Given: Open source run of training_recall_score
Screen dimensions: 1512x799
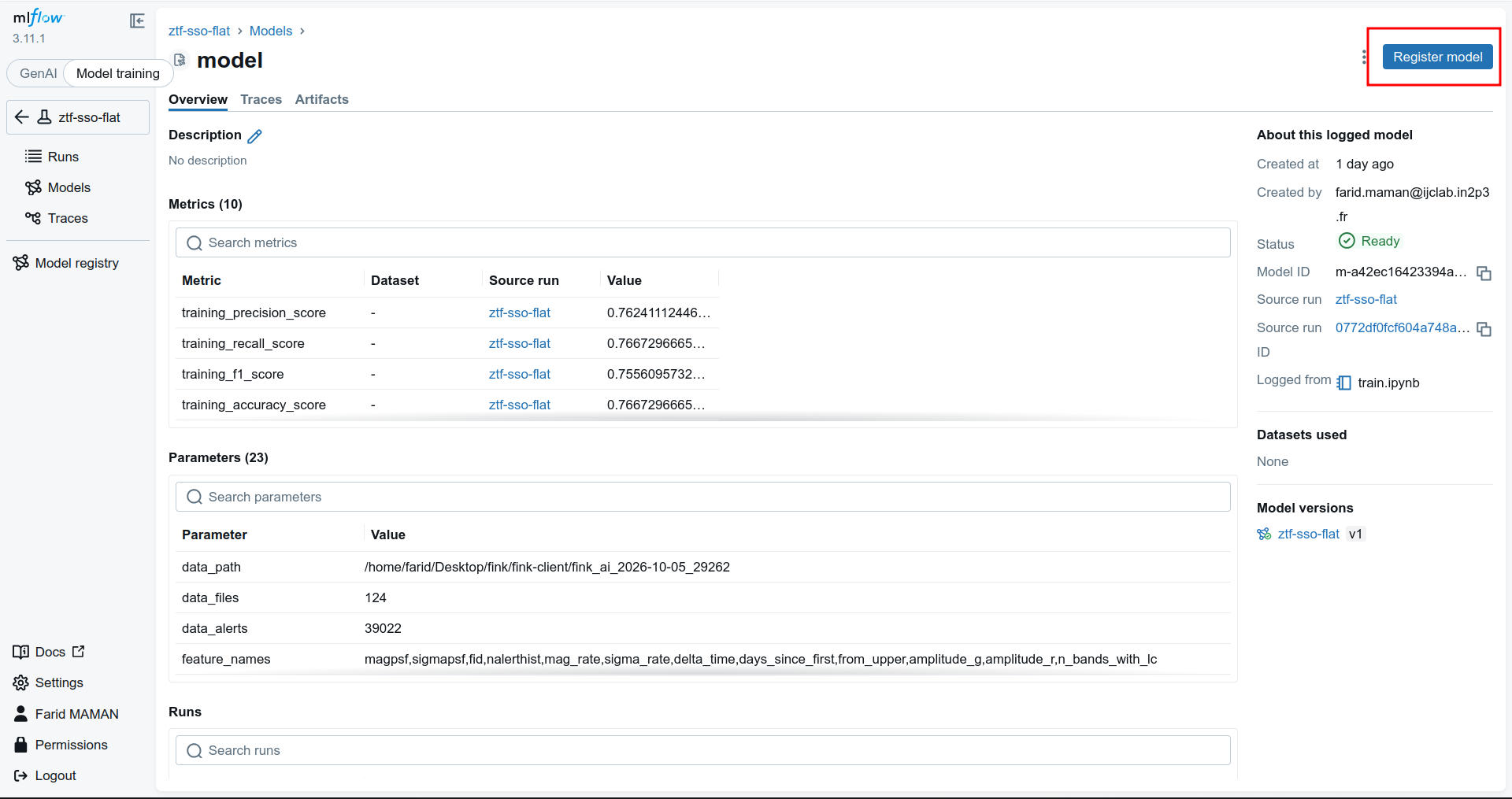Looking at the screenshot, I should coord(520,343).
